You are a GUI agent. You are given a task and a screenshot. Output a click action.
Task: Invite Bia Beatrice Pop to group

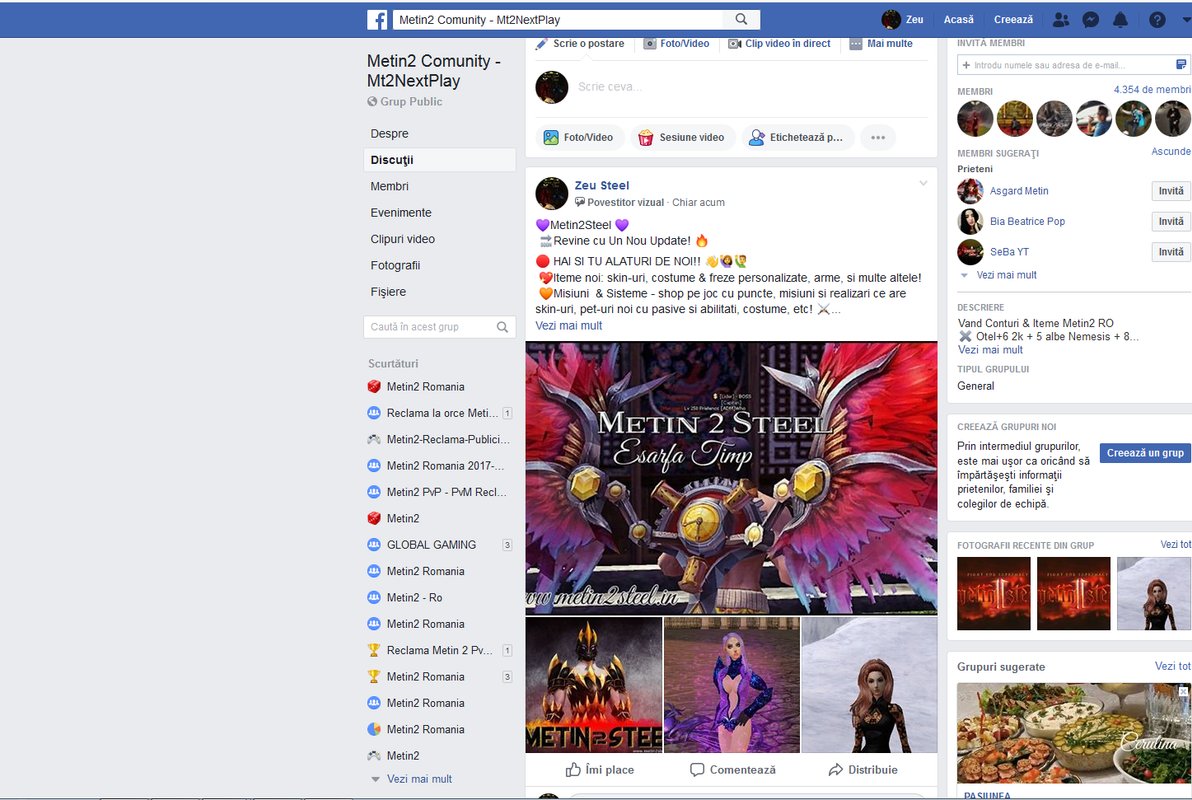pyautogui.click(x=1171, y=221)
